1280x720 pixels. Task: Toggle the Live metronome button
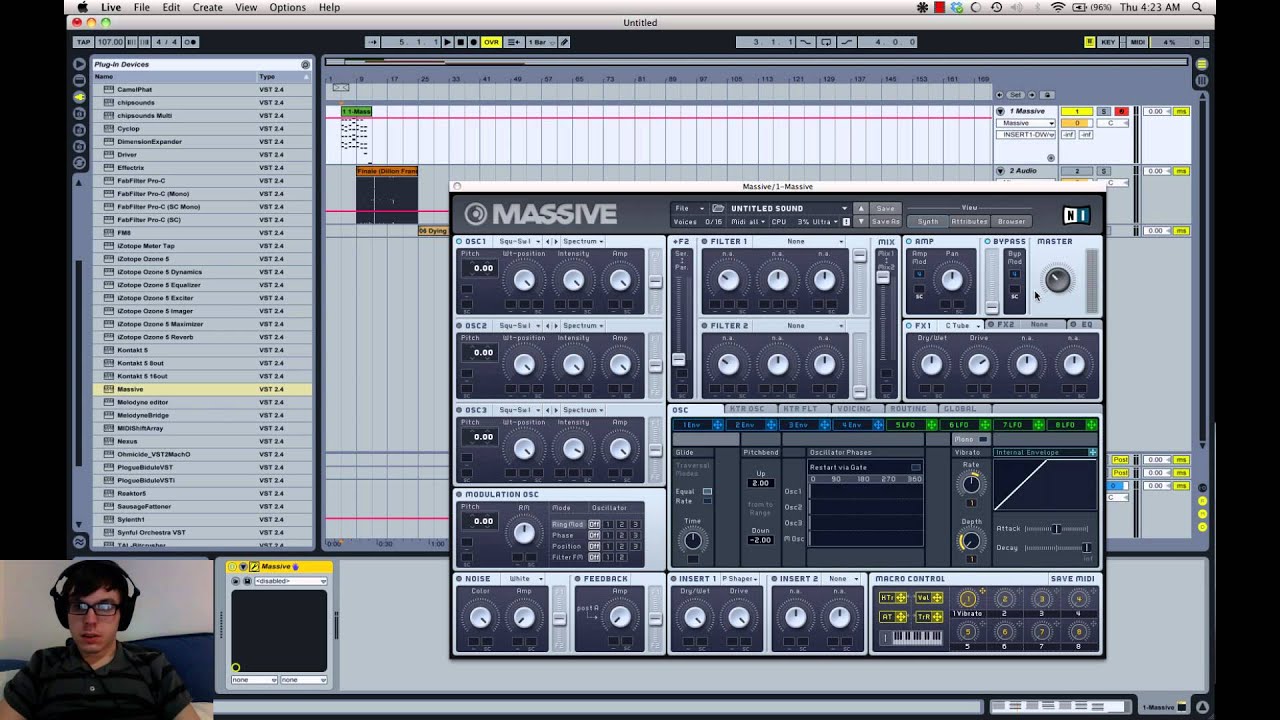pyautogui.click(x=190, y=42)
